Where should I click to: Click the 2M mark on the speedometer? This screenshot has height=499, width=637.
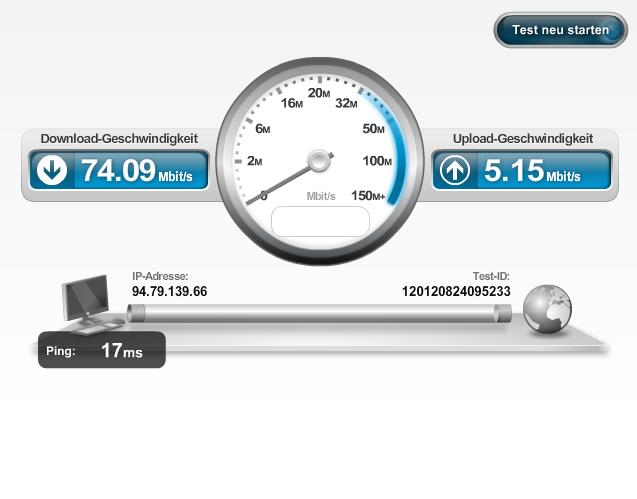point(255,161)
